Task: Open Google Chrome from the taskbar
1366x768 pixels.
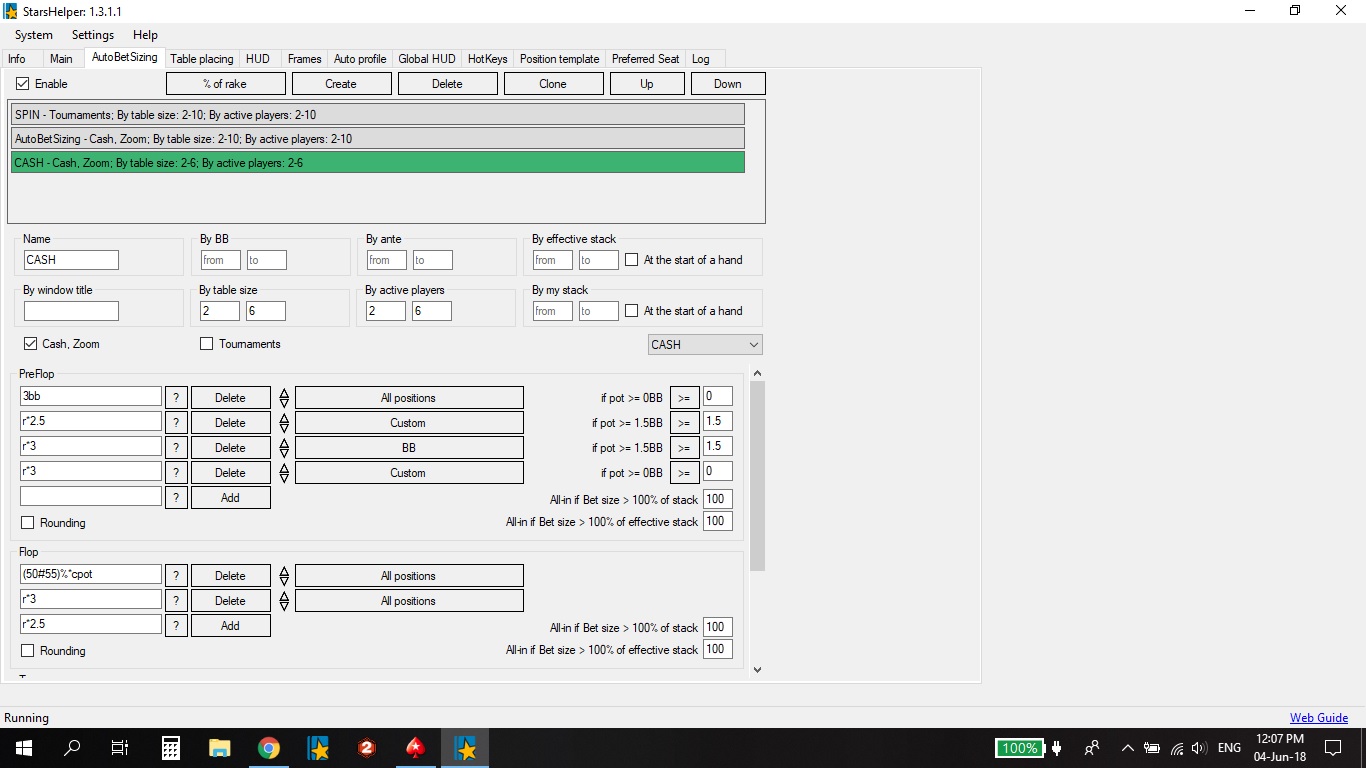Action: 269,748
